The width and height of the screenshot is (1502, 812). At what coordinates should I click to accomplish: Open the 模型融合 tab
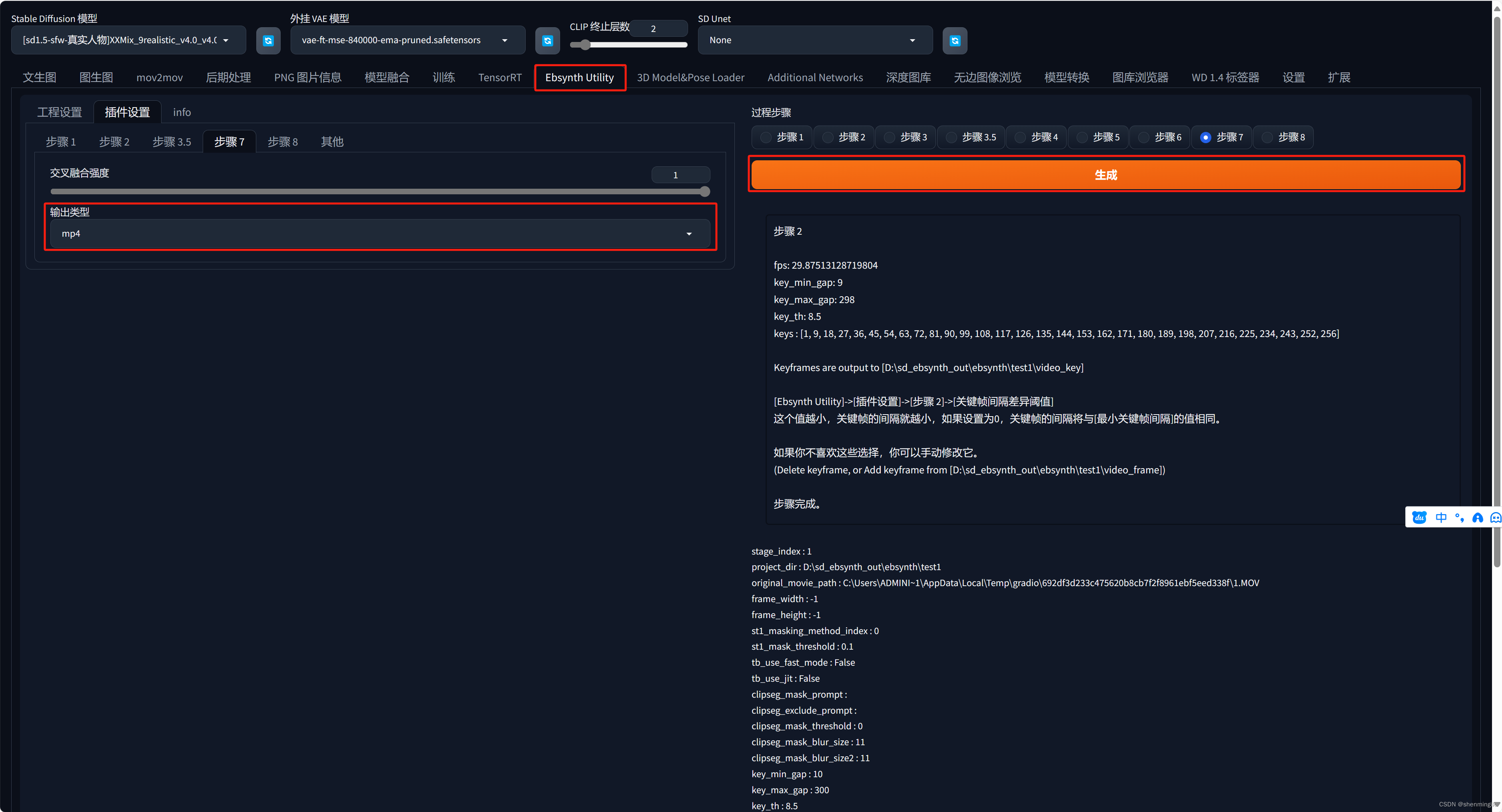tap(387, 78)
